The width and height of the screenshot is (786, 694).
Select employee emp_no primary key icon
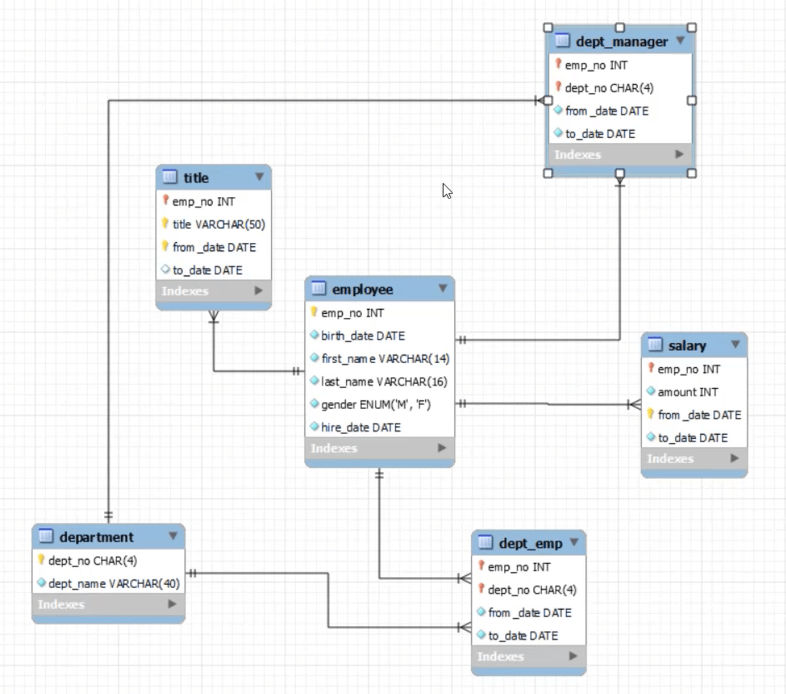tap(314, 312)
